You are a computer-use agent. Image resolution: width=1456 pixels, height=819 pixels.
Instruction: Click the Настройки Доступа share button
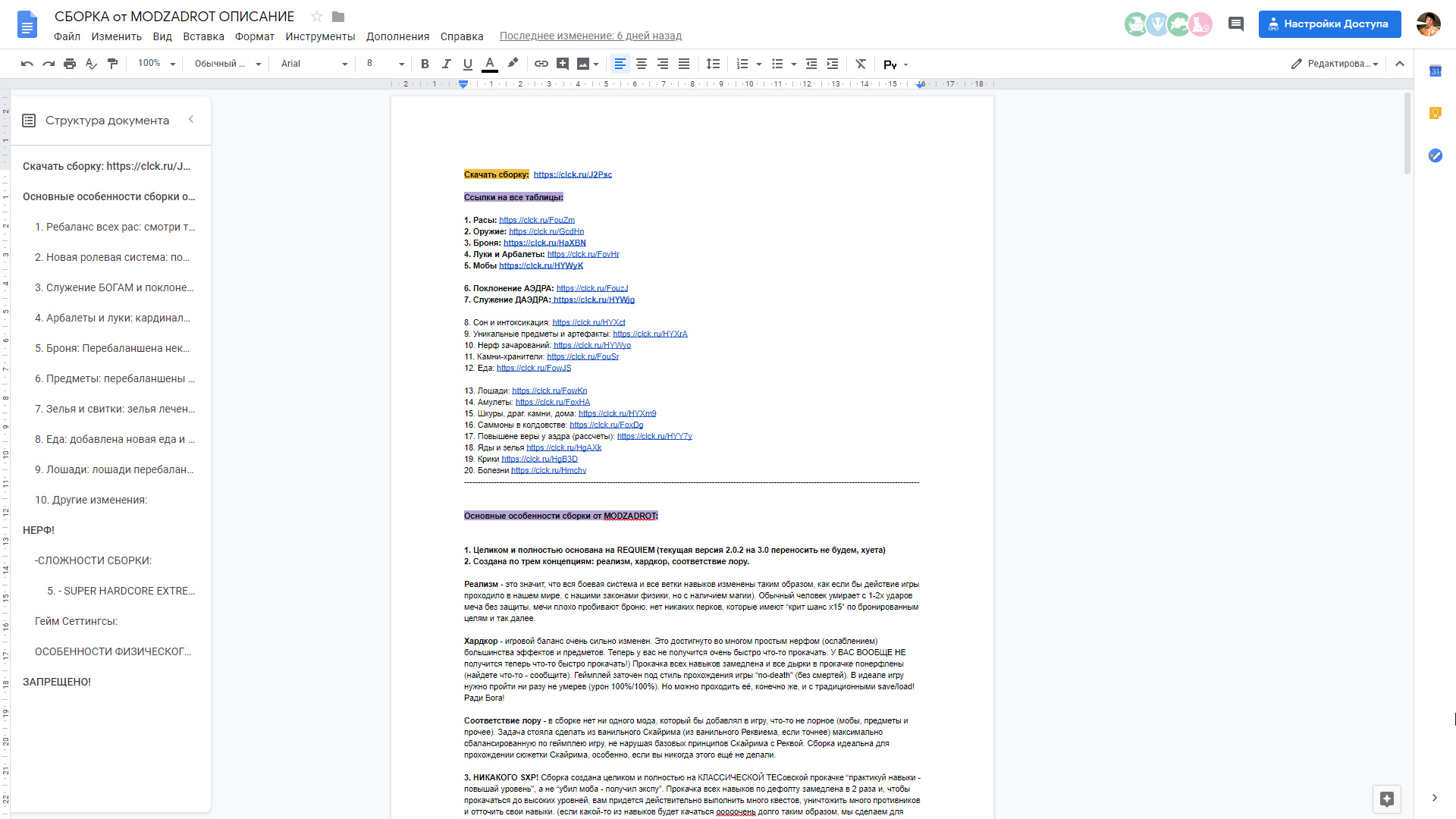tap(1329, 24)
